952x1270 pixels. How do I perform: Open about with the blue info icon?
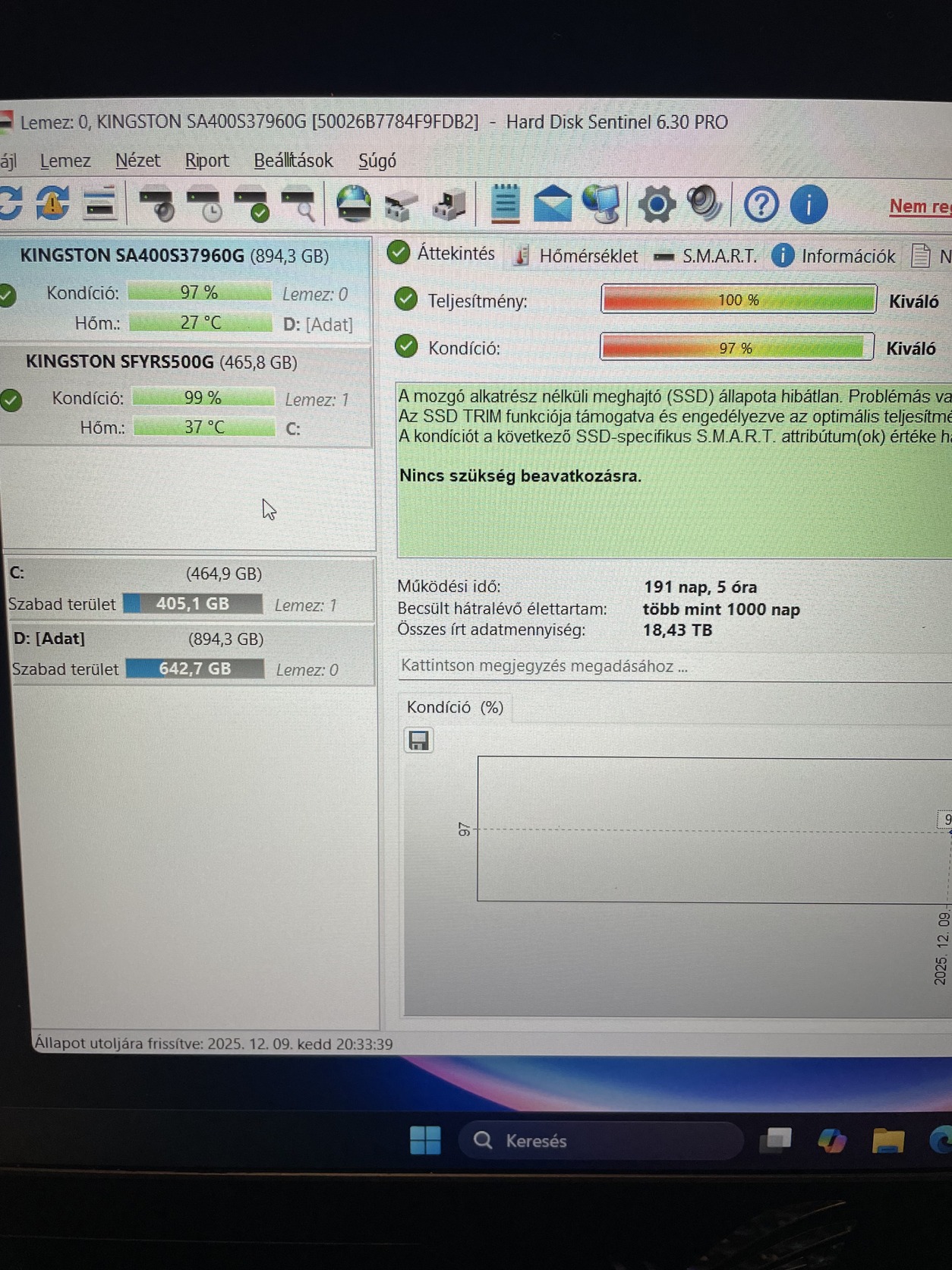click(x=809, y=205)
